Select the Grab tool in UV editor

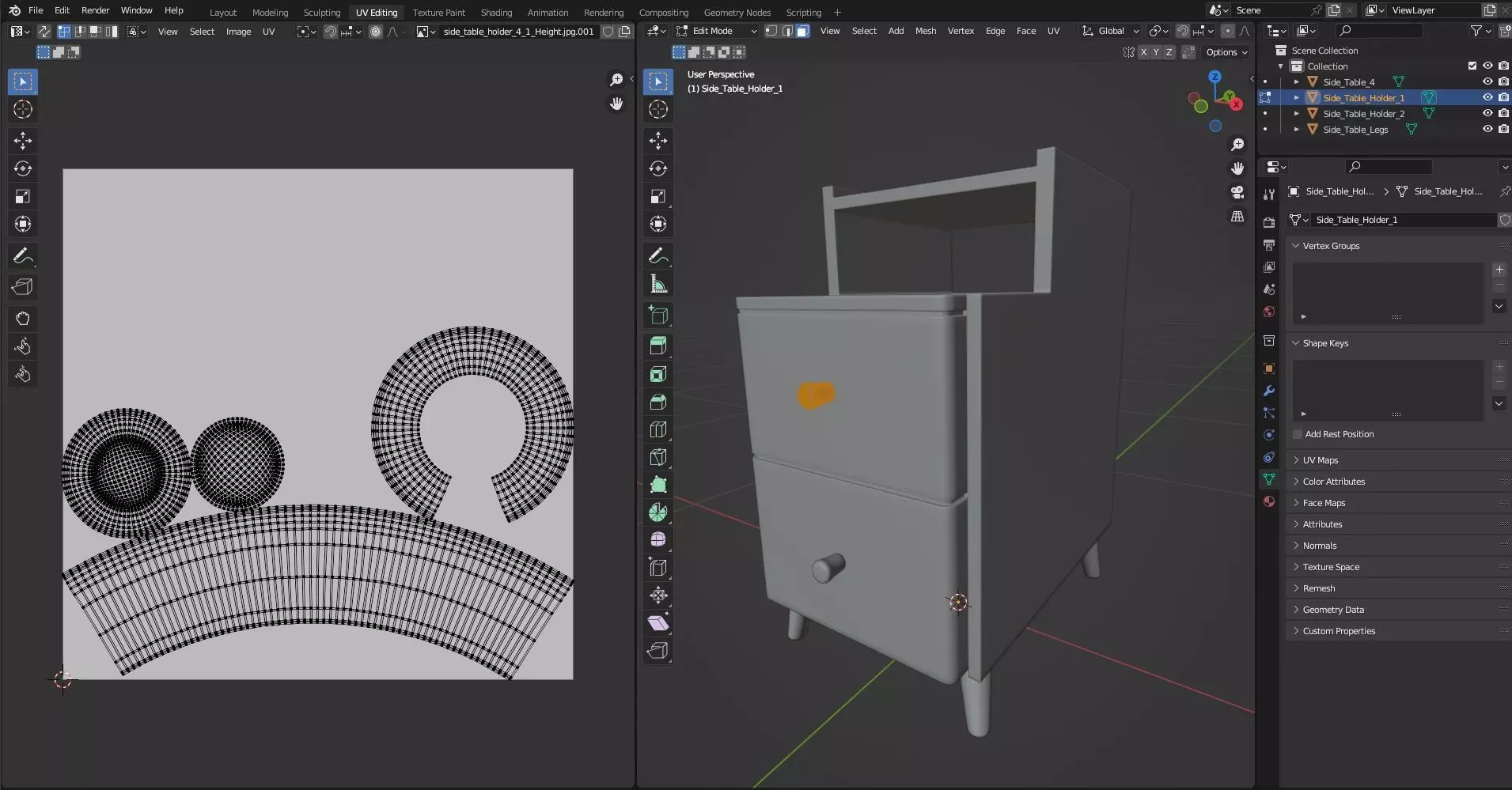point(23,319)
